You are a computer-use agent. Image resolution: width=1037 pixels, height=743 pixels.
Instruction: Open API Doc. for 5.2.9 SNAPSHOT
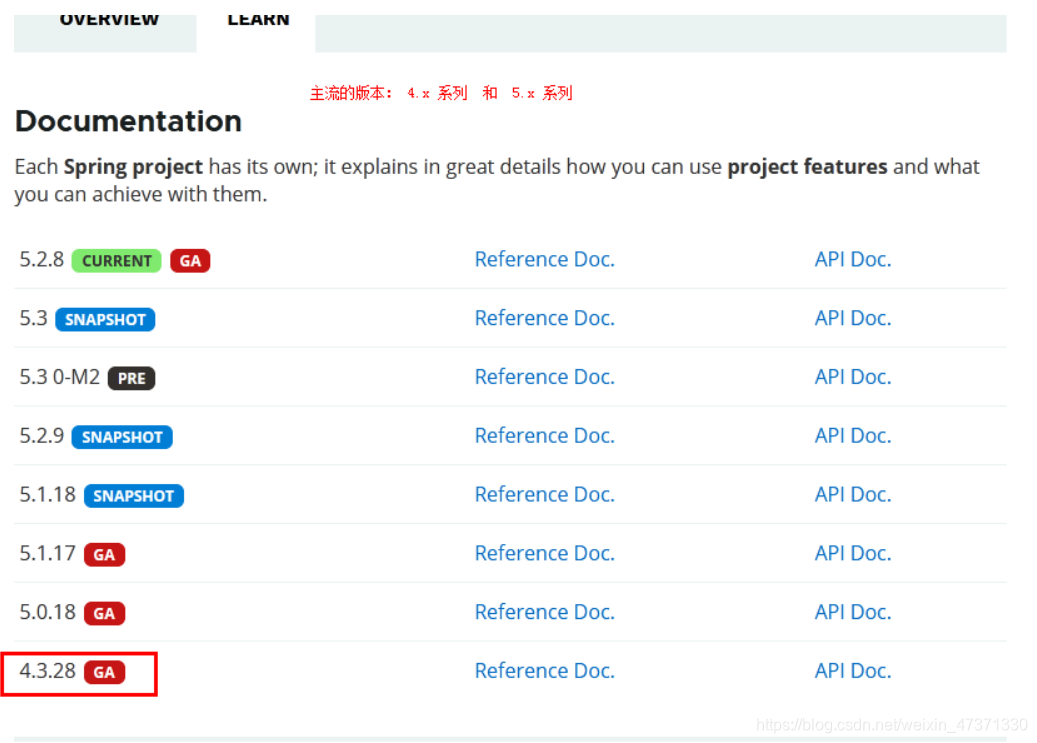pos(852,436)
